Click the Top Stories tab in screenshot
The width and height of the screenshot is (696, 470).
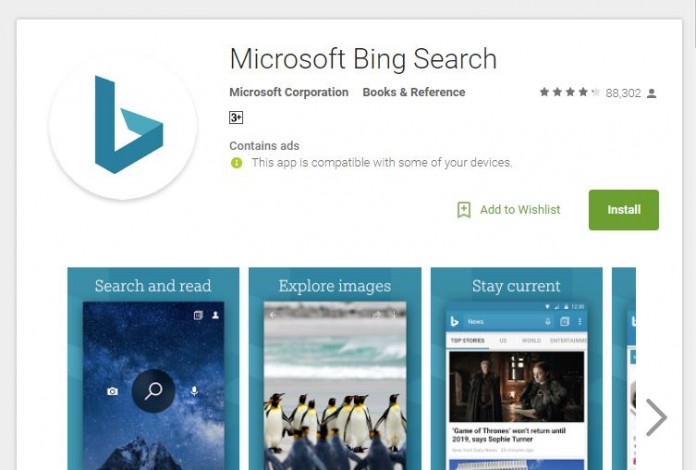coord(467,340)
